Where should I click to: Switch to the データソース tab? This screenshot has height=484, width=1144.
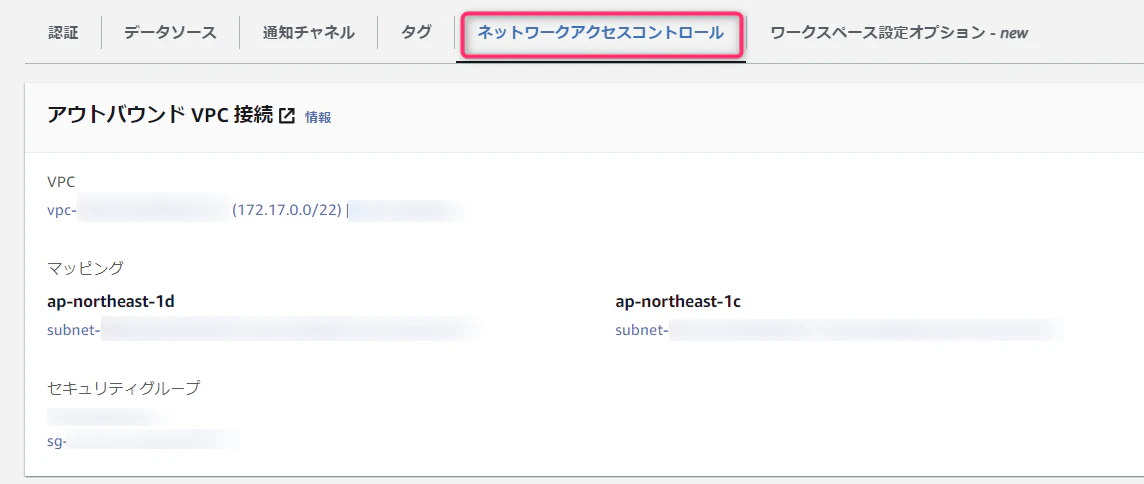(x=170, y=32)
